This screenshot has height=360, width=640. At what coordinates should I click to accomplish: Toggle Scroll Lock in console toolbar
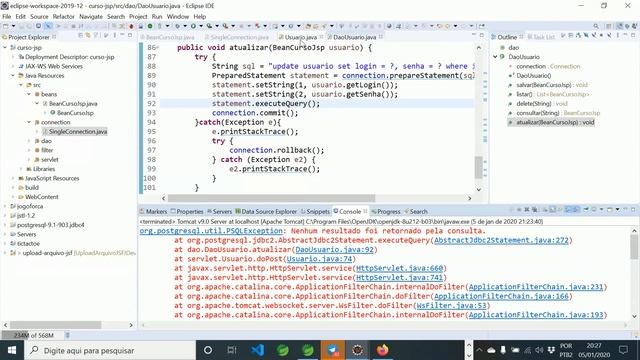pos(552,210)
